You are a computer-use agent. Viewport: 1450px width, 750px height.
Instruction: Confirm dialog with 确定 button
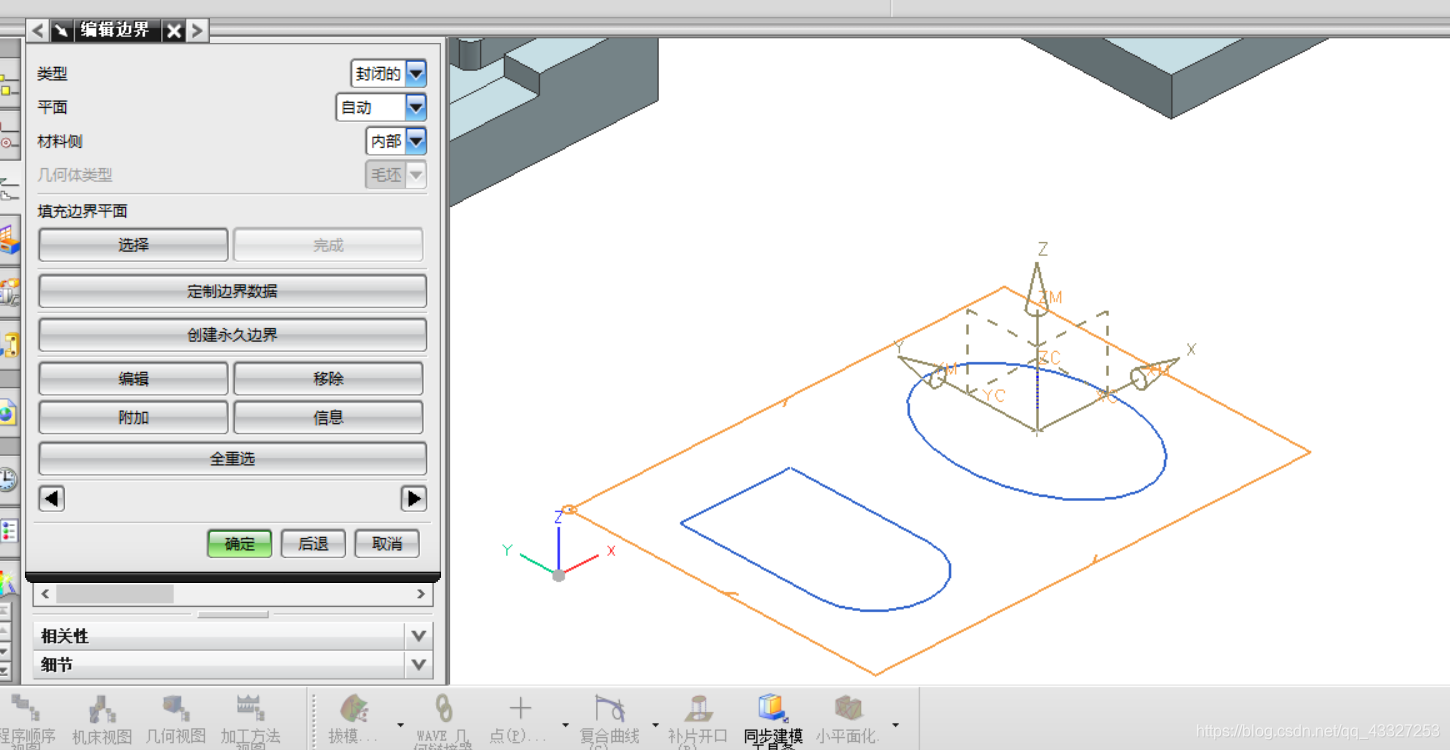tap(240, 544)
